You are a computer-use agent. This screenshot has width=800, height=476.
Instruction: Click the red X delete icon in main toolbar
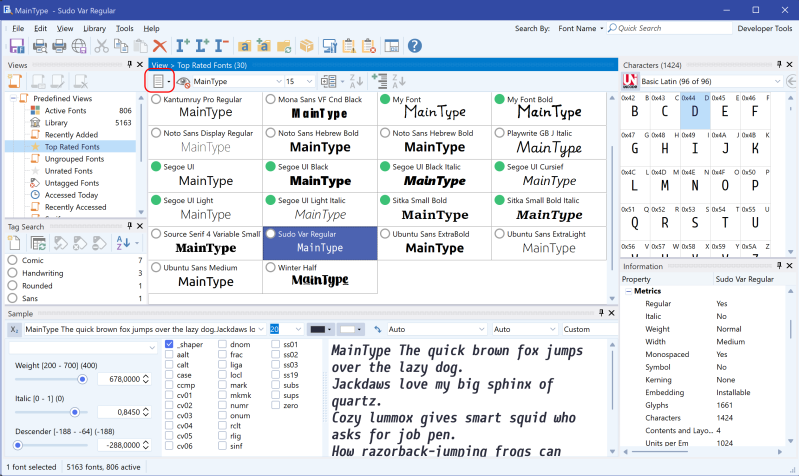click(161, 46)
